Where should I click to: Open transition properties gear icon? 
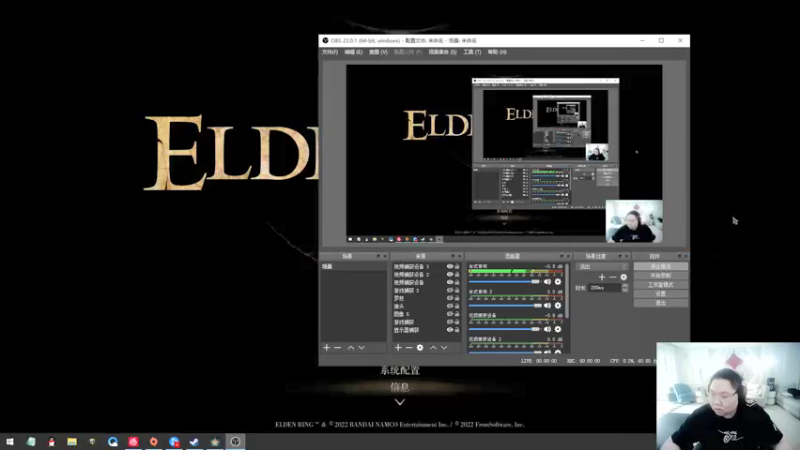tap(623, 277)
